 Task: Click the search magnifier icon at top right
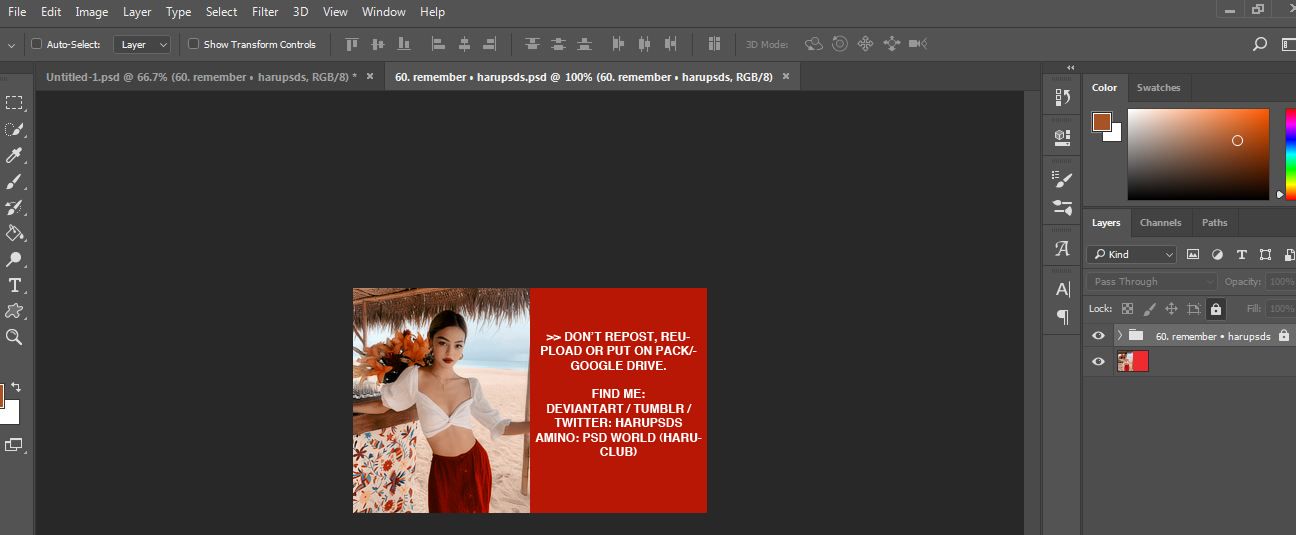tap(1260, 44)
